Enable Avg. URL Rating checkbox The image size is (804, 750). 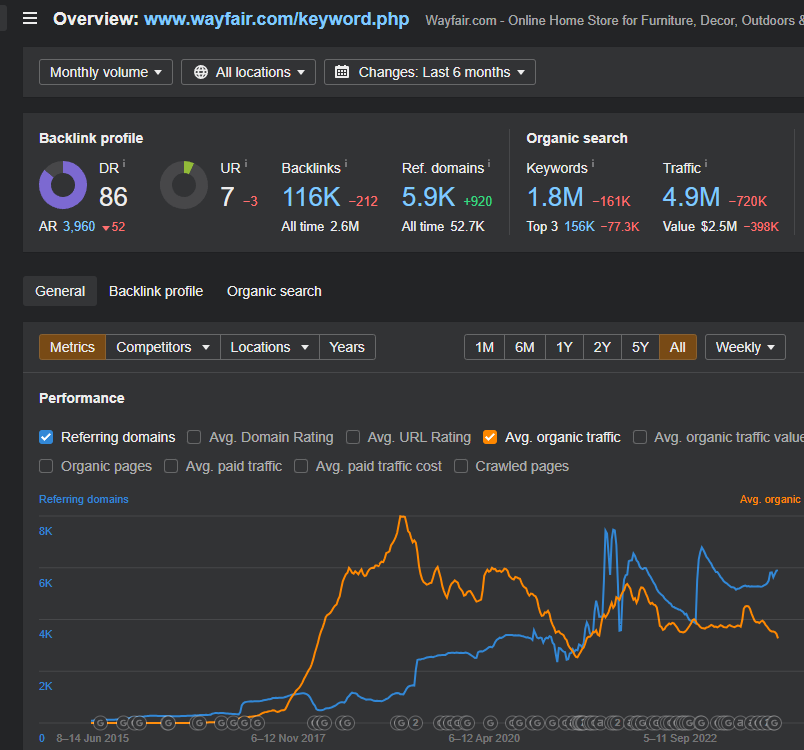[353, 437]
